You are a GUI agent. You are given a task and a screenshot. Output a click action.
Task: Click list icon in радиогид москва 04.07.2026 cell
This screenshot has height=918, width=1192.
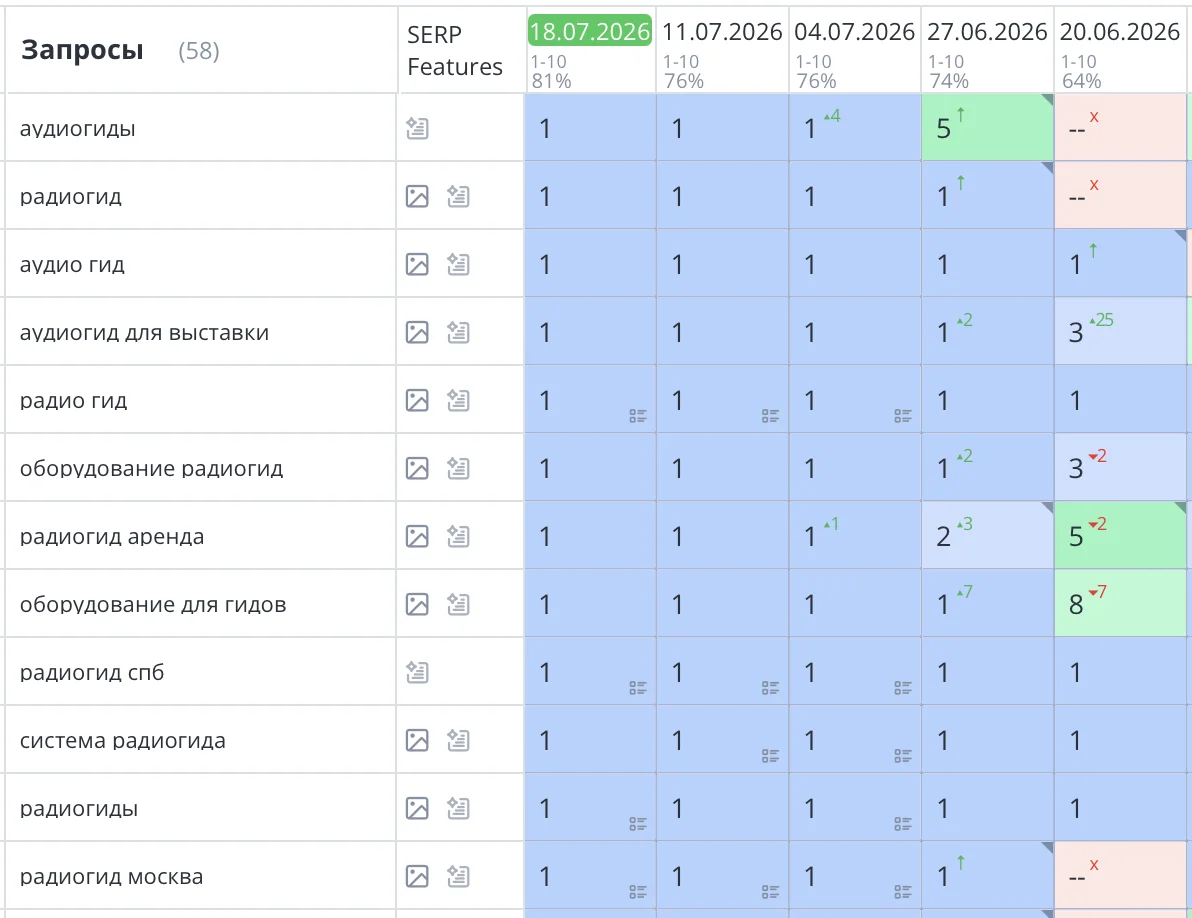point(902,891)
